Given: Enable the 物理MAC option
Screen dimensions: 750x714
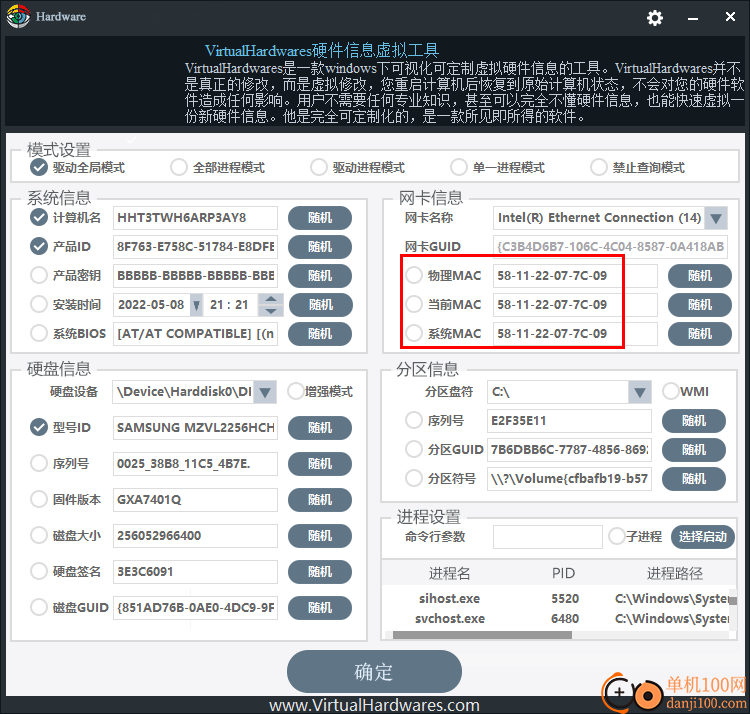Looking at the screenshot, I should coord(414,275).
